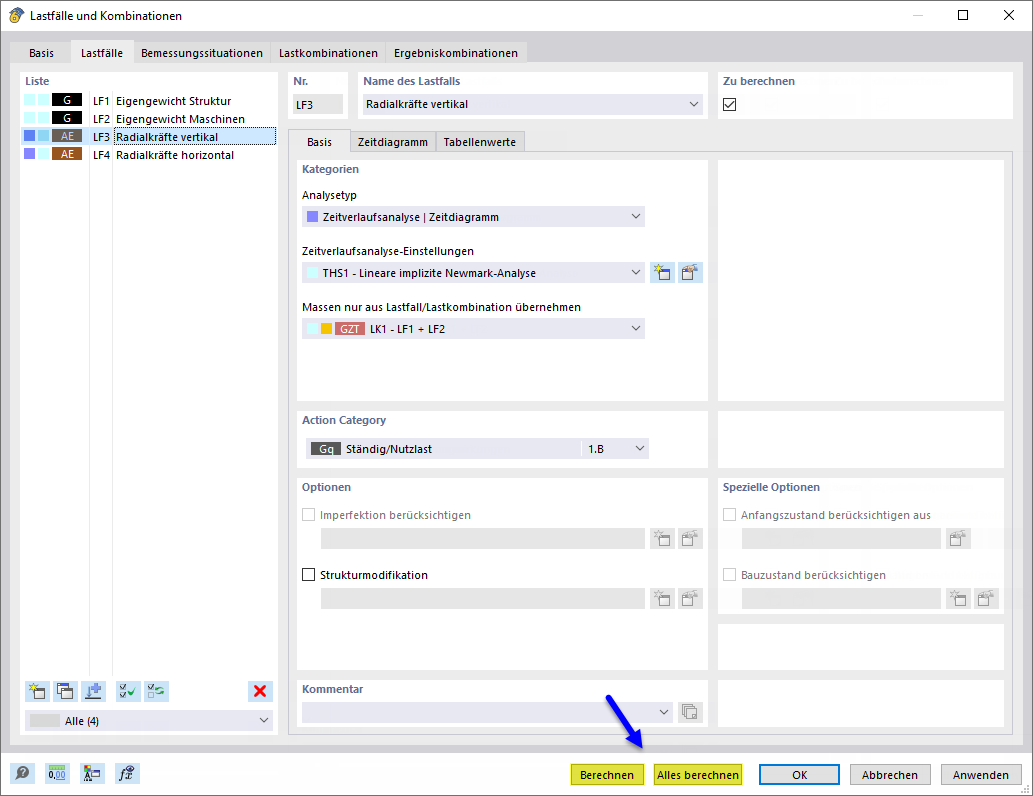Open the Action Category Ständig/Nutzlast dropdown
The width and height of the screenshot is (1033, 796).
(x=640, y=449)
